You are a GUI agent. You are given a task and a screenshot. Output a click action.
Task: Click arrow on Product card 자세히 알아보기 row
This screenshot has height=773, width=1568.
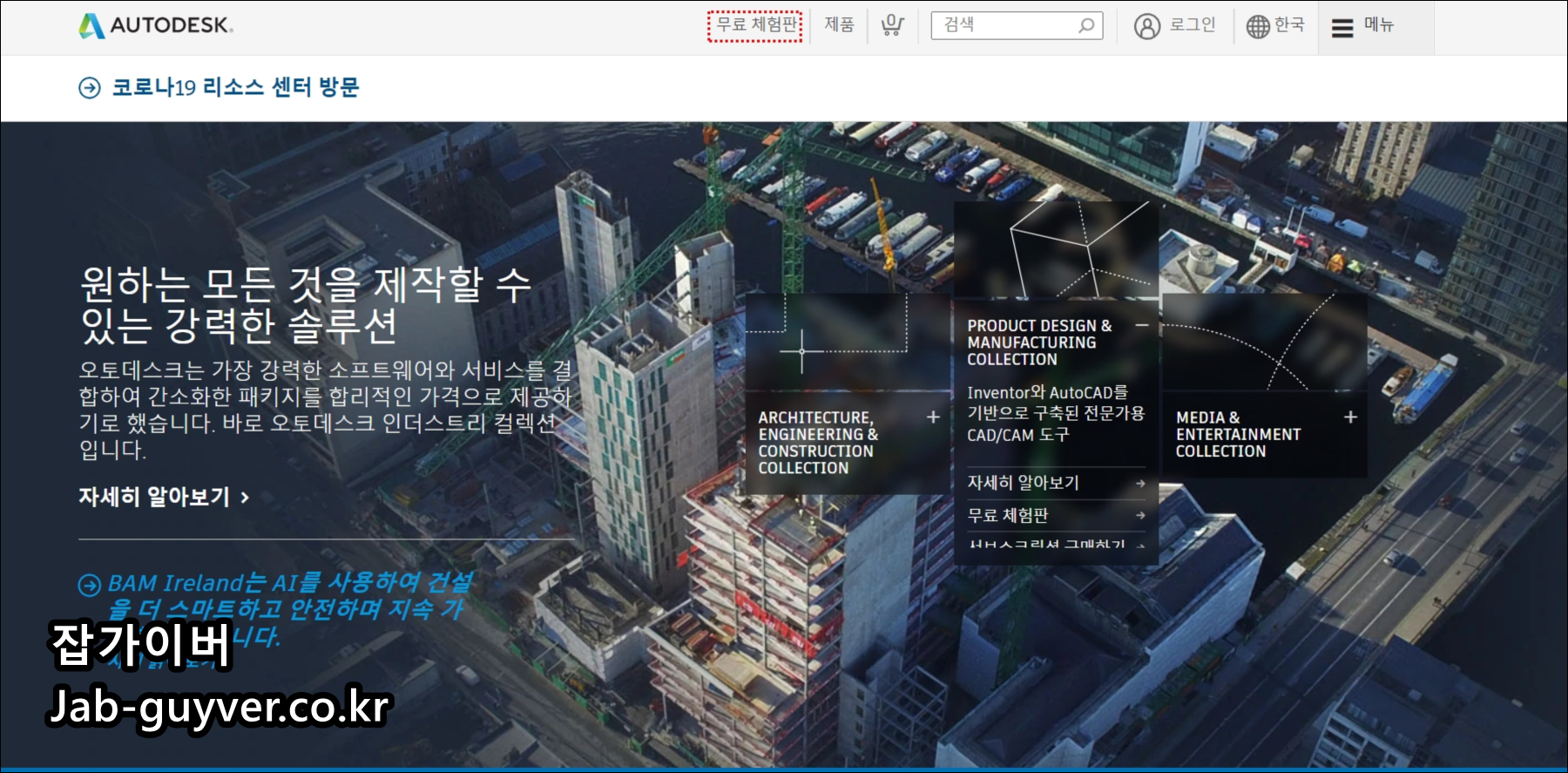pyautogui.click(x=1140, y=484)
